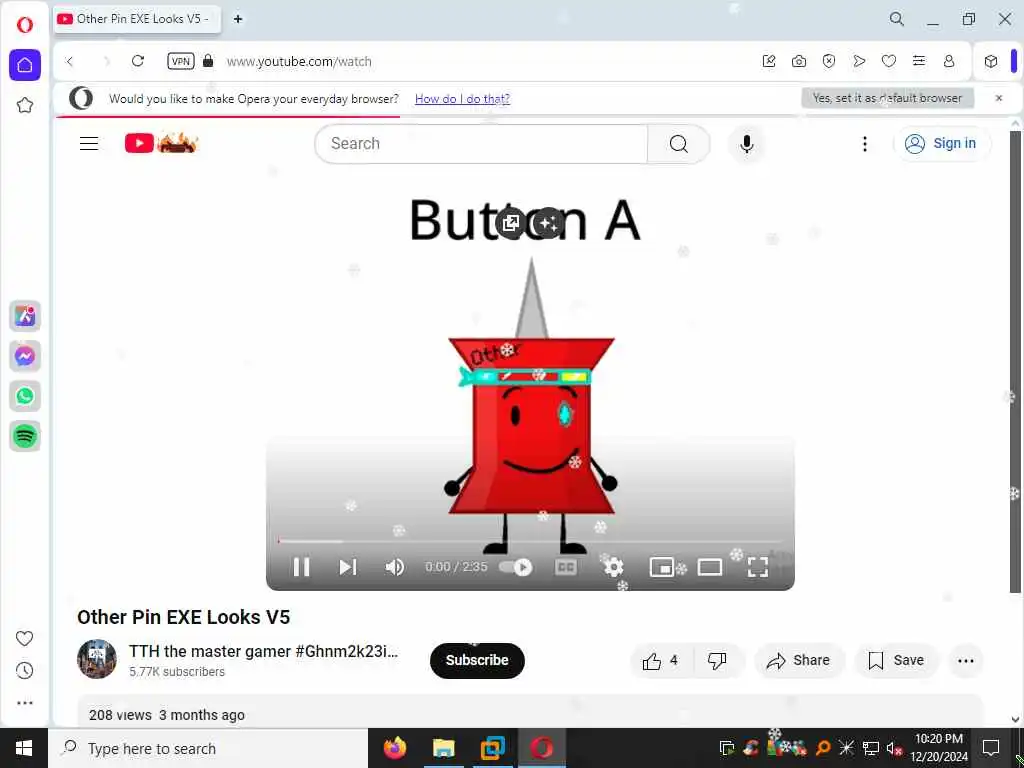Go to Opera start page home icon
Screen dimensions: 1024x768
click(x=25, y=65)
